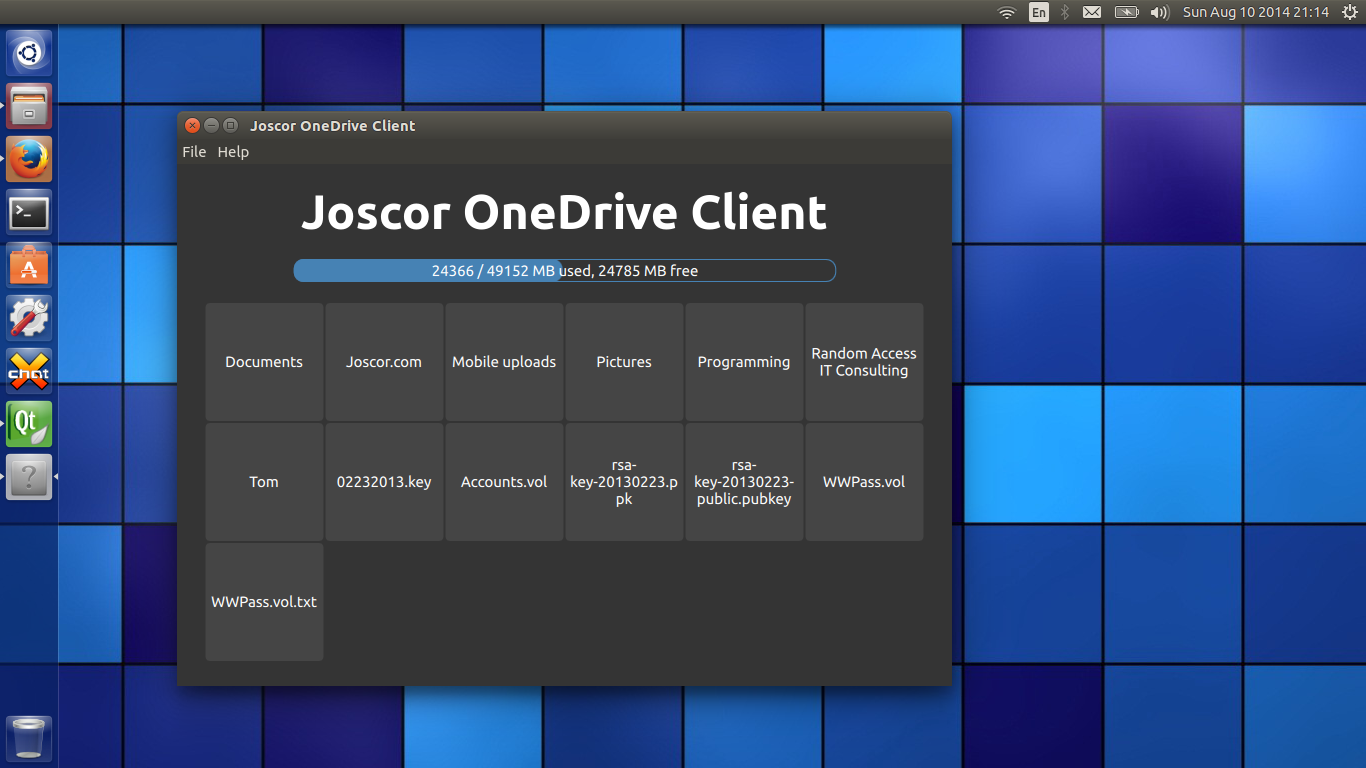The height and width of the screenshot is (768, 1366).
Task: Open the Random Access IT Consulting folder
Action: [863, 361]
